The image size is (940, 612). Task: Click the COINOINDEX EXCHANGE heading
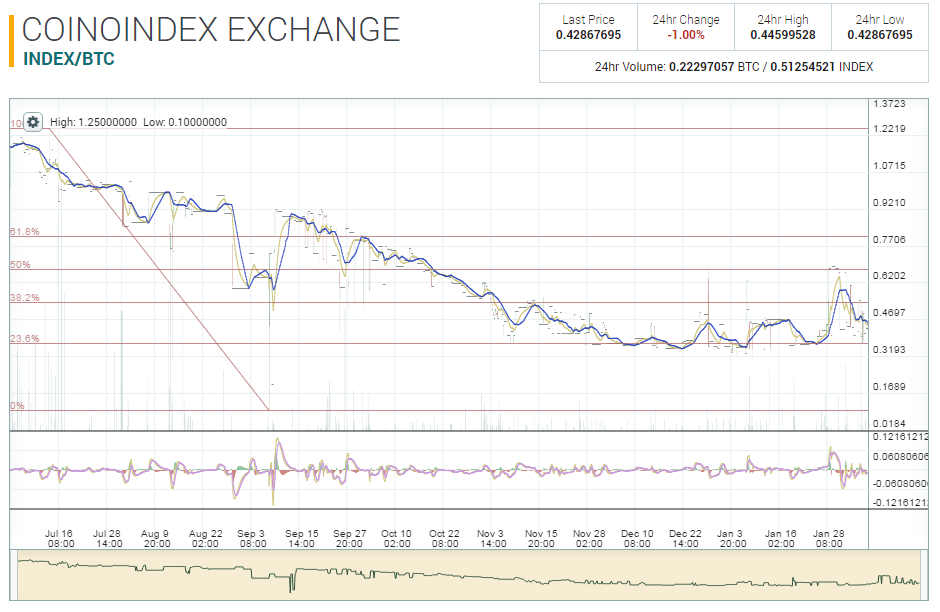(210, 29)
